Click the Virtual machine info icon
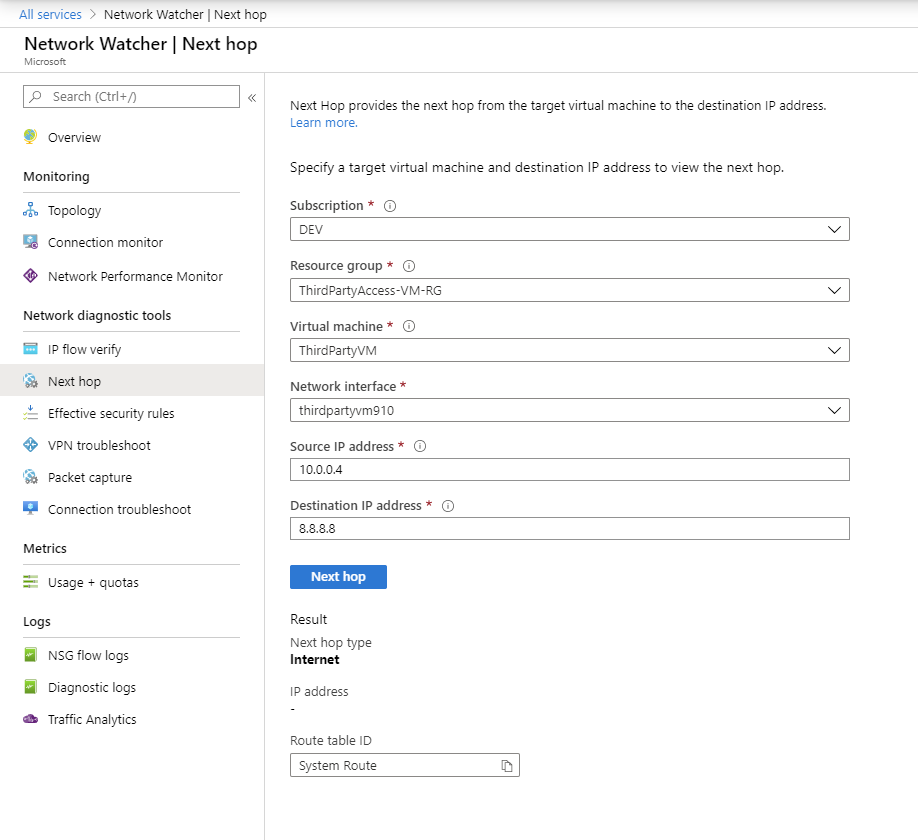The width and height of the screenshot is (918, 840). tap(409, 327)
